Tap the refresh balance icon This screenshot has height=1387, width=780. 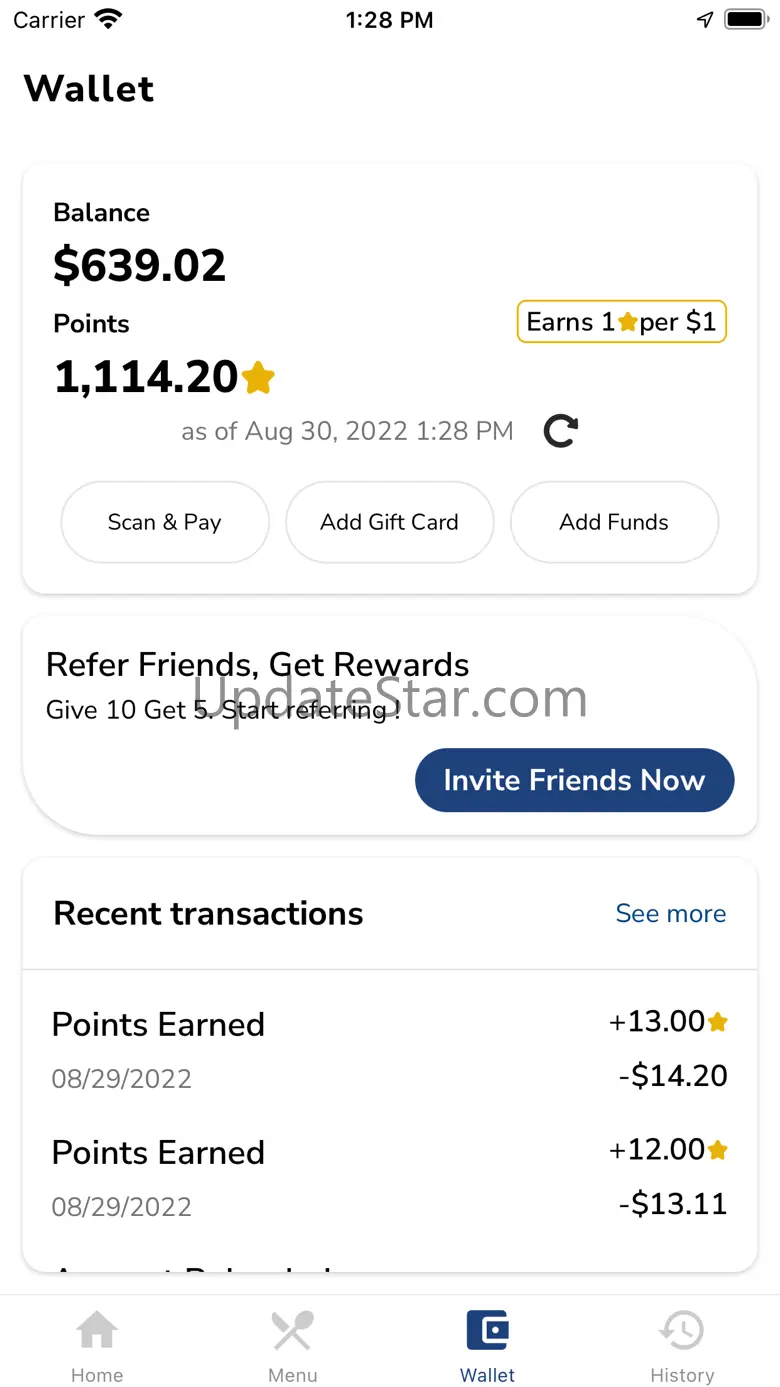tap(560, 431)
